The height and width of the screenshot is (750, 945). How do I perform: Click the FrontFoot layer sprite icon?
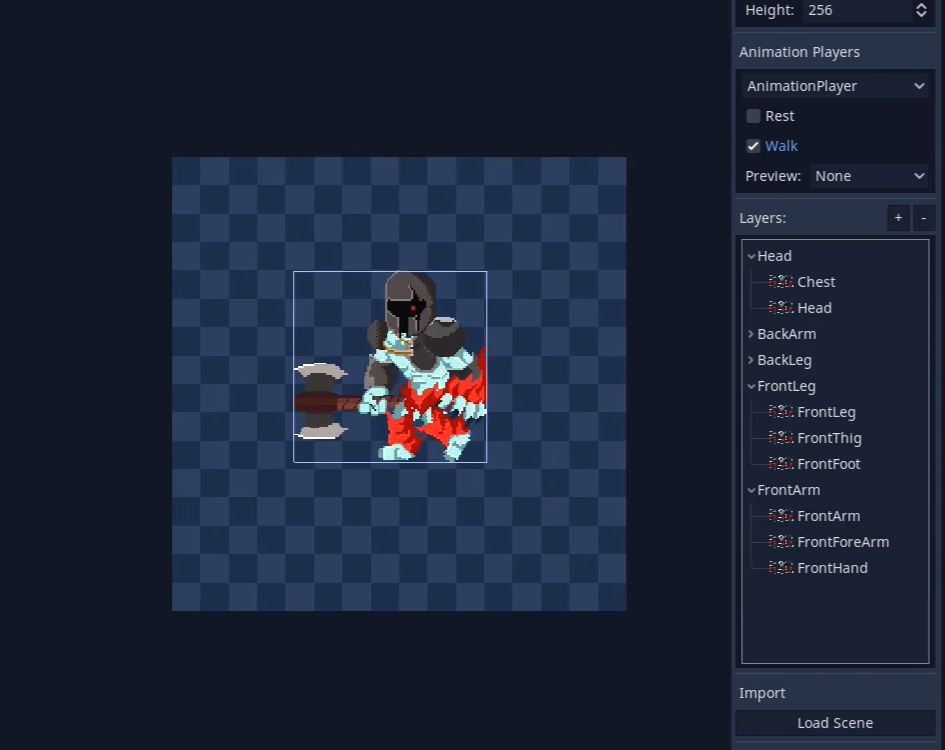coord(781,464)
